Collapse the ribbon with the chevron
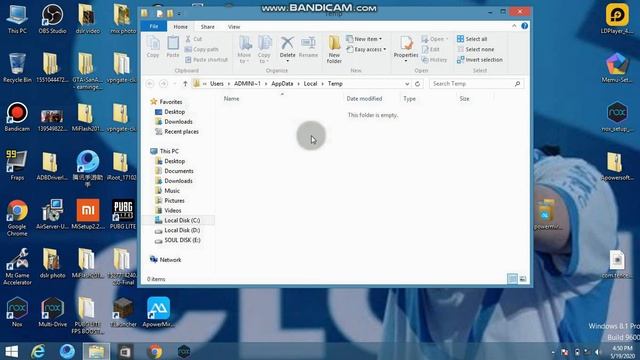Image resolution: width=640 pixels, height=360 pixels. pos(514,26)
